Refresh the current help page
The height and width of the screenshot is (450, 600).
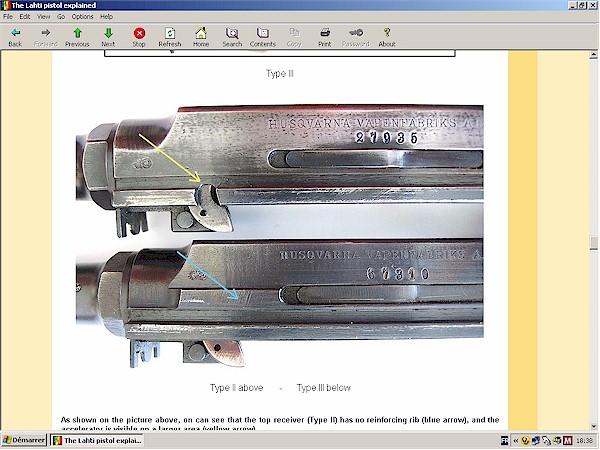tap(170, 37)
